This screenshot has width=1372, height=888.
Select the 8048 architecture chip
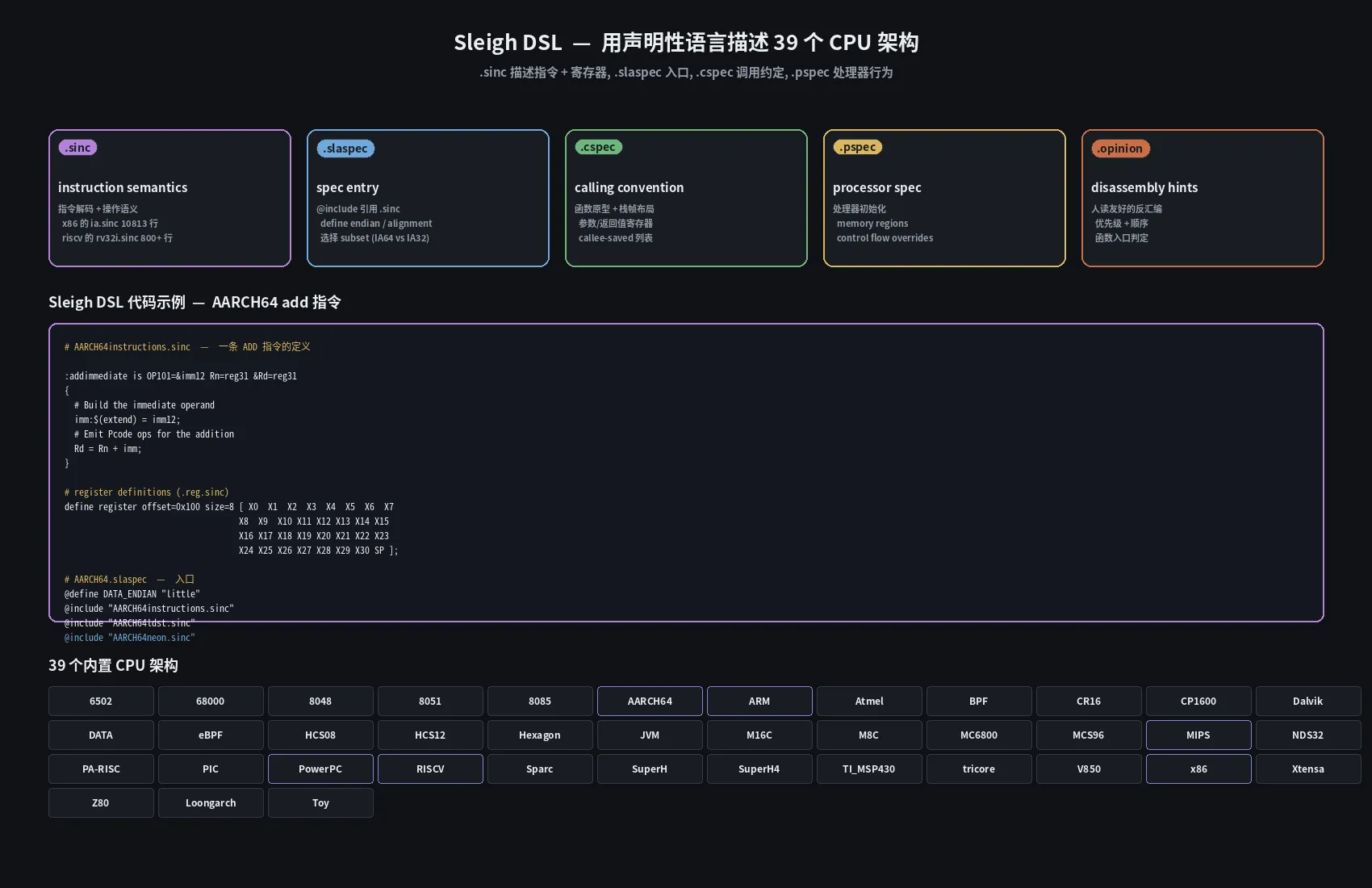click(320, 701)
